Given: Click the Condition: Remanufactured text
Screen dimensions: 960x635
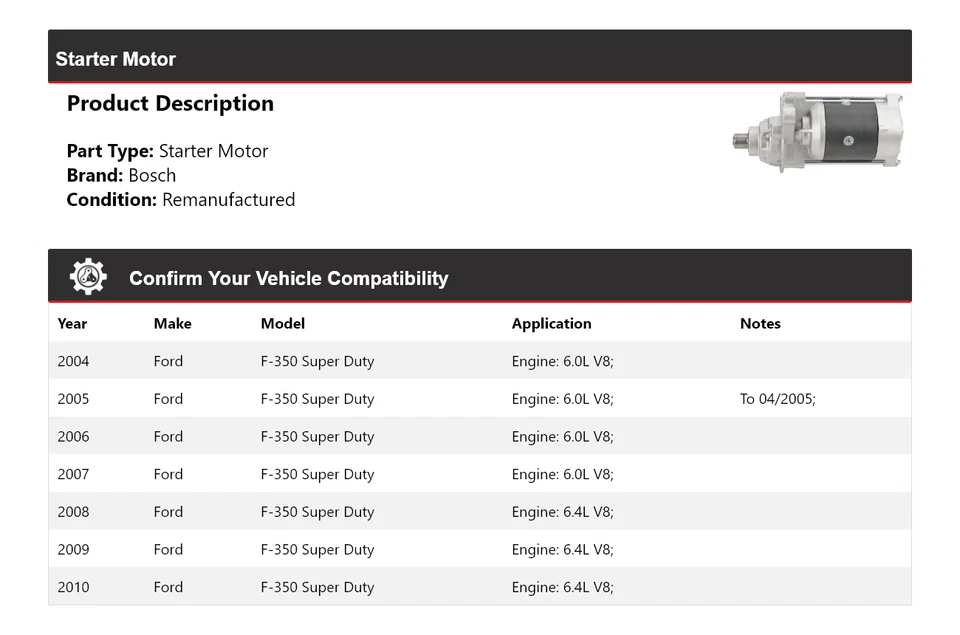Looking at the screenshot, I should pyautogui.click(x=180, y=199).
